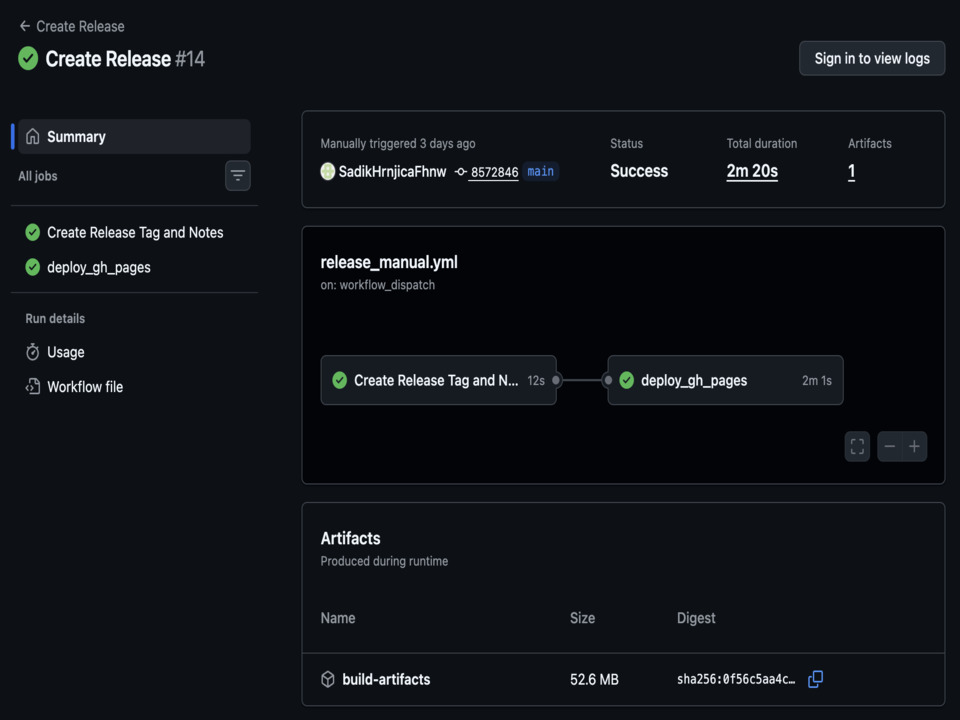Click the main branch label
Screen dimensions: 960x720
[x=541, y=171]
